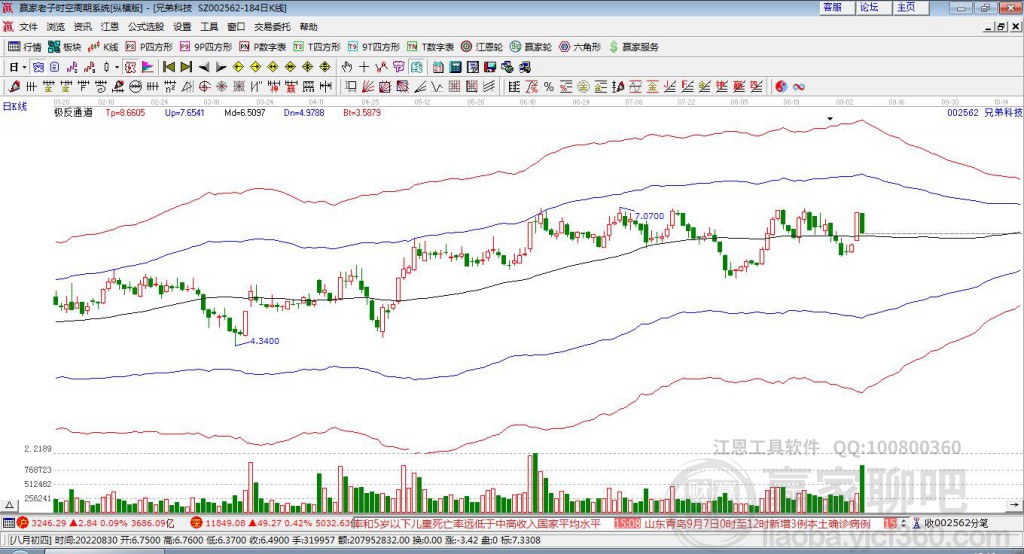The image size is (1024, 554).
Task: Switch to K线 chart view
Action: pos(103,47)
